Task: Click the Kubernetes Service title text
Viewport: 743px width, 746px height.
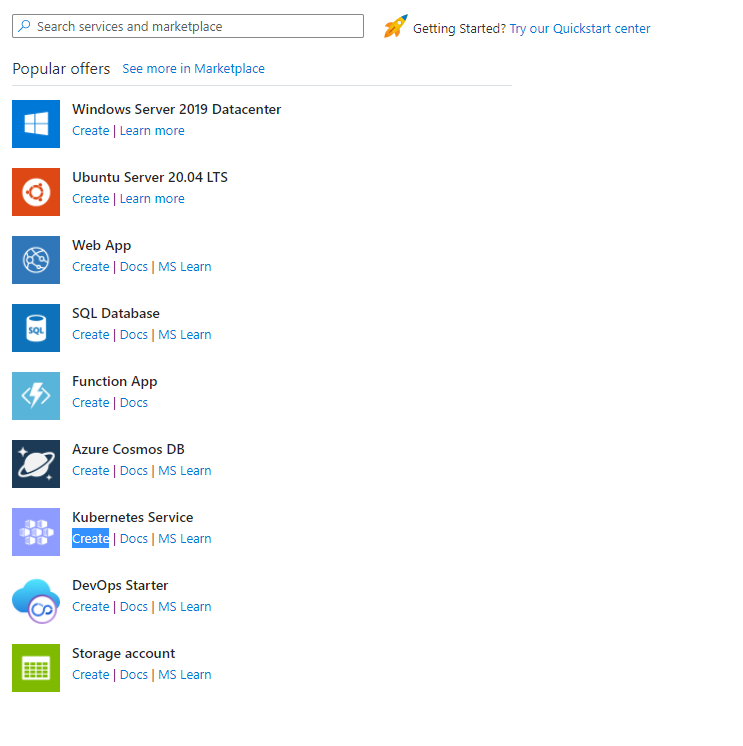Action: [x=133, y=518]
